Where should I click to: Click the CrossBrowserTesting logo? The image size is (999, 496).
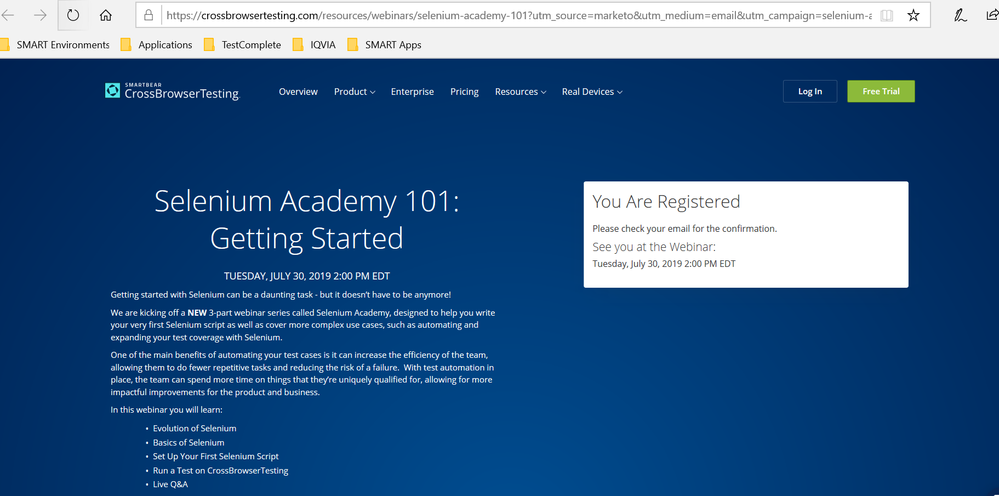pos(172,91)
